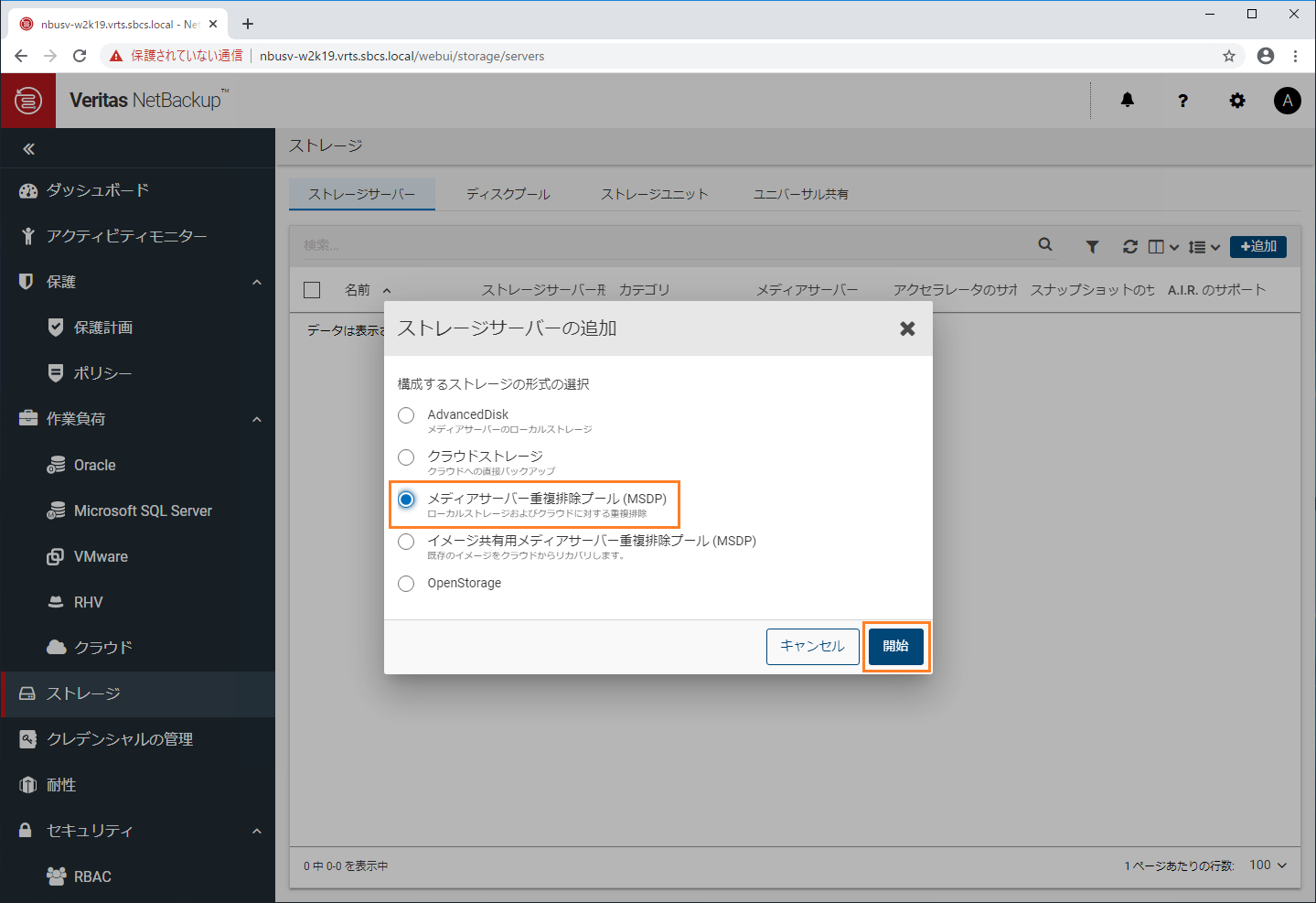The image size is (1316, 903).
Task: Open ダッシュボード in the sidebar
Action: coord(97,190)
